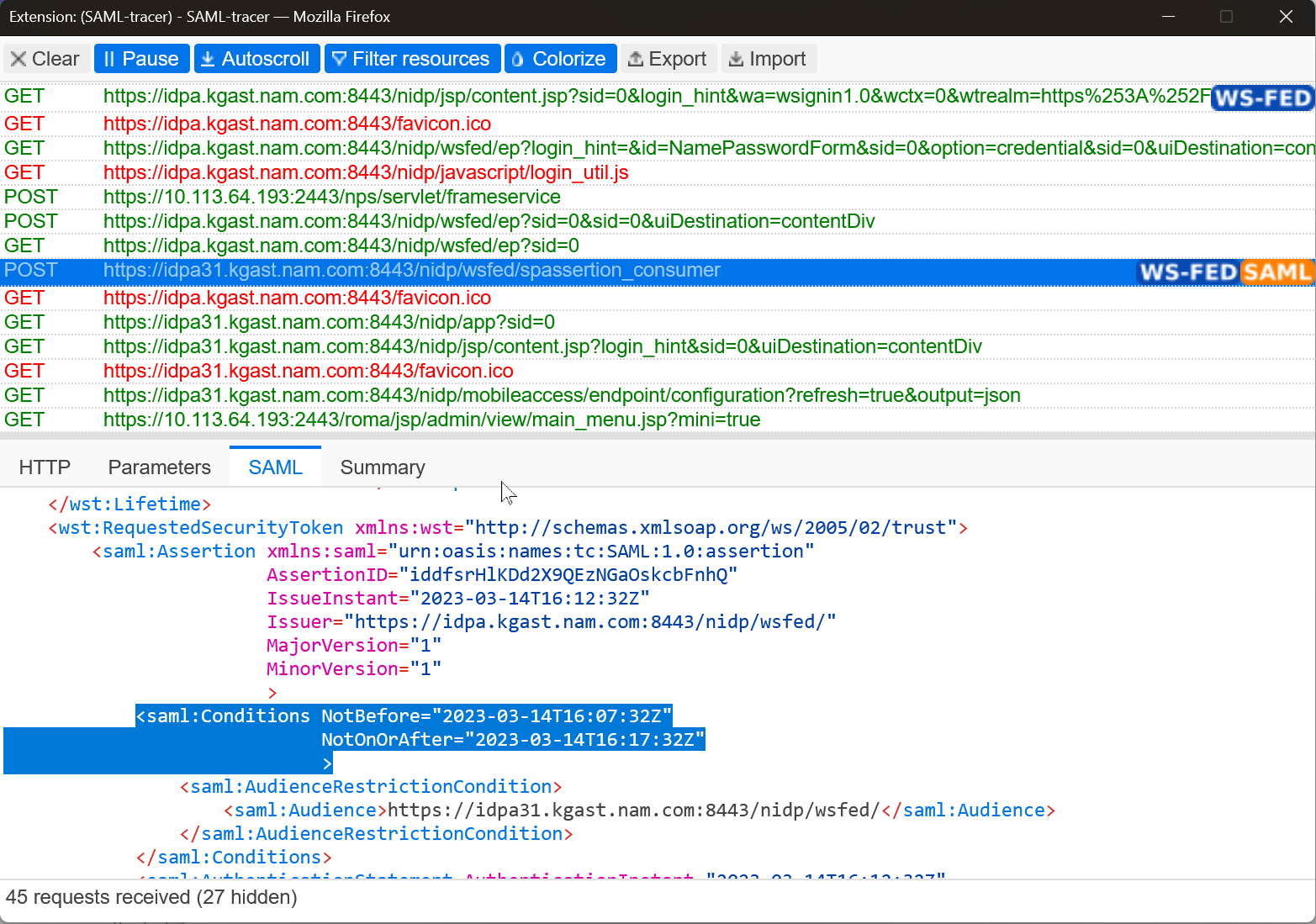Clear all captured requests
Viewport: 1316px width, 924px height.
tap(46, 58)
